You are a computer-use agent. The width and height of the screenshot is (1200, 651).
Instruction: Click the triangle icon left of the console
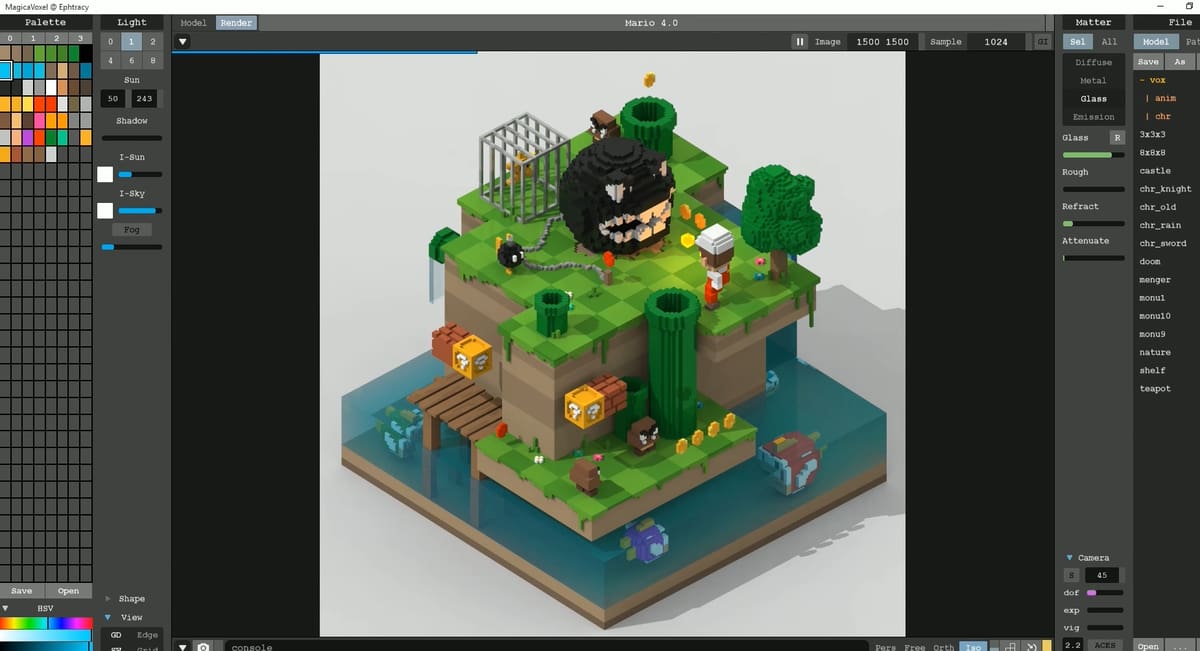(x=182, y=646)
